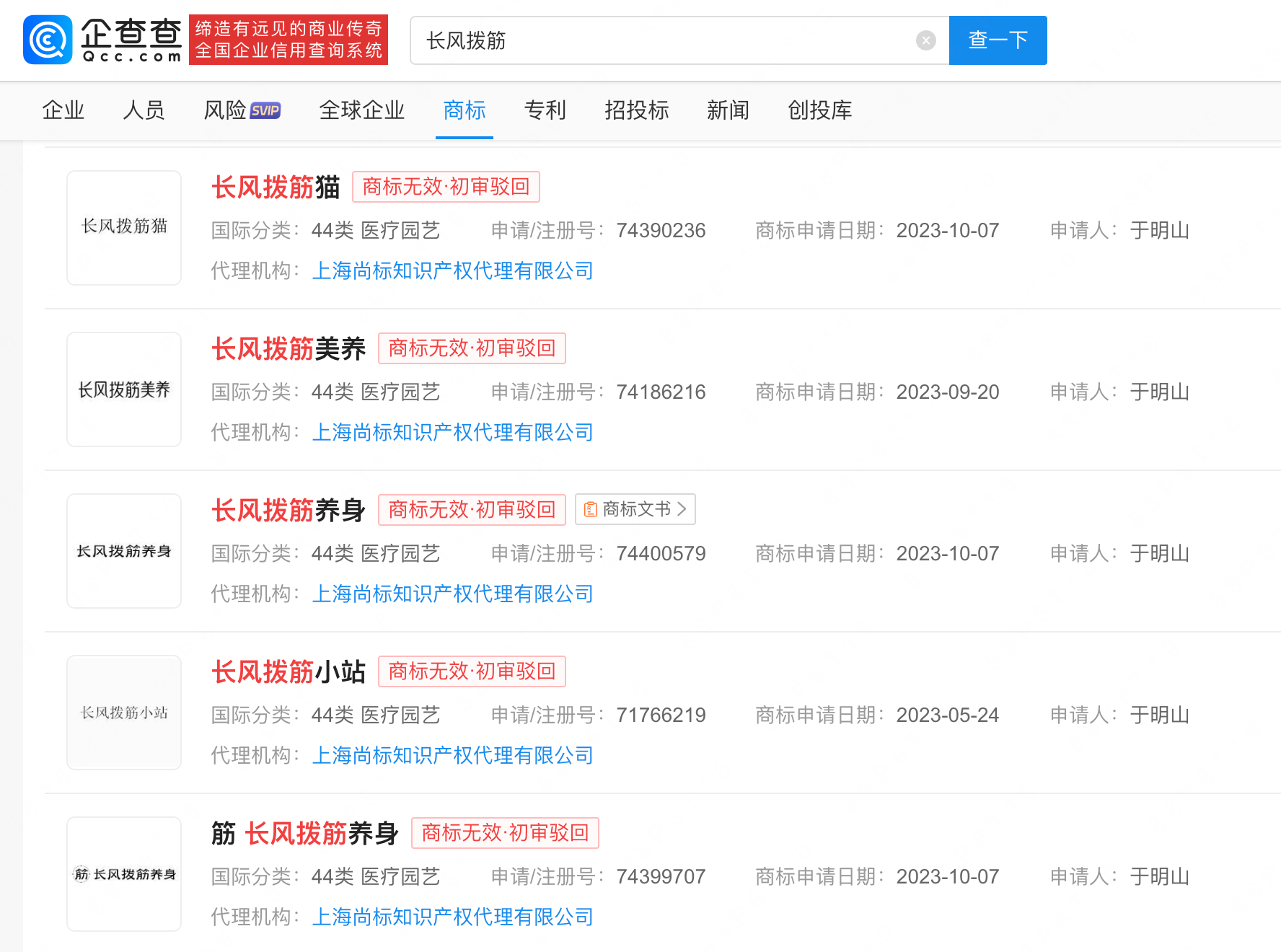Click status tag 商标无效·初审驳回 for 长风拨筋小站
The image size is (1281, 952).
click(x=472, y=671)
